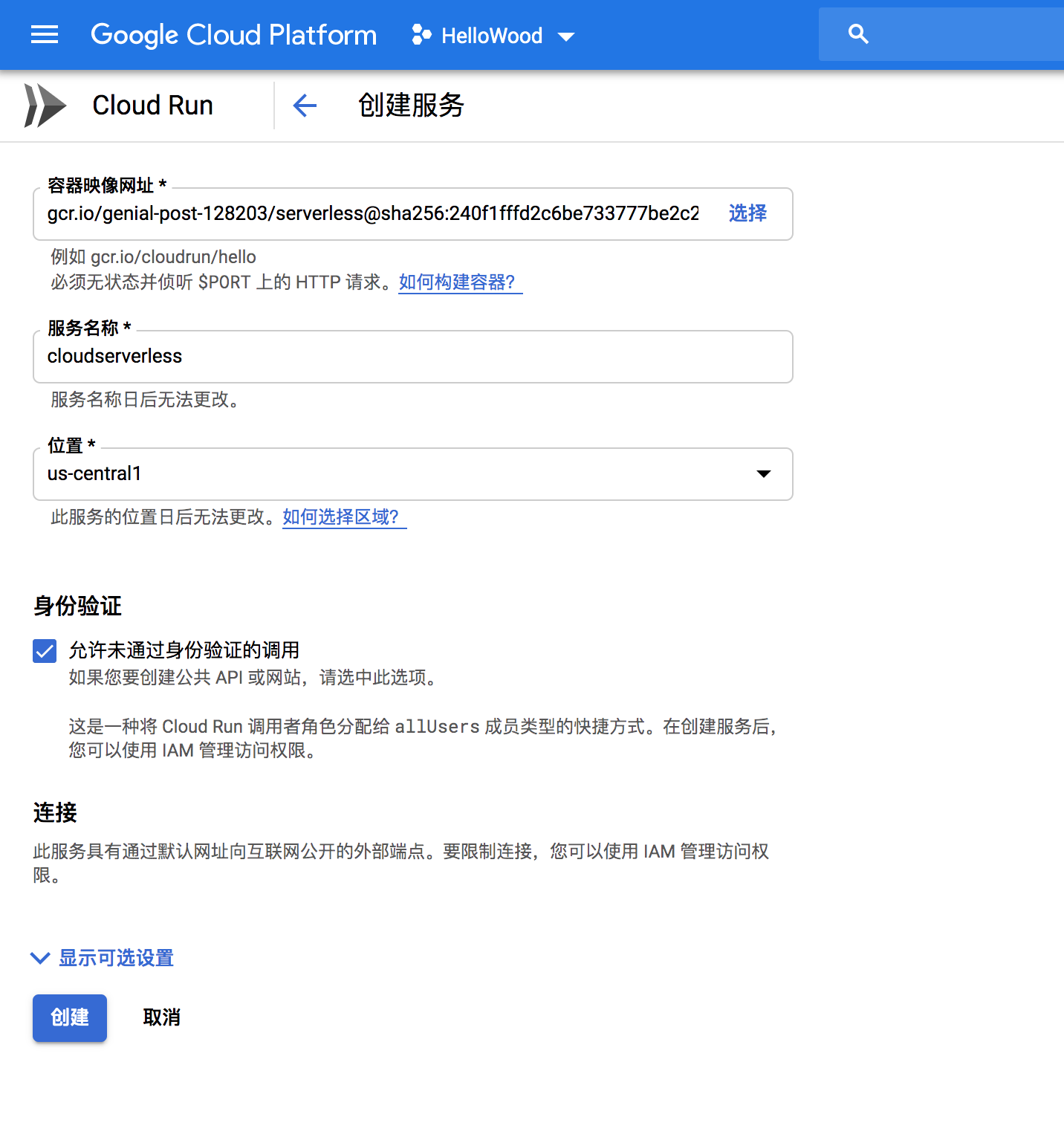This screenshot has width=1064, height=1143.
Task: Click the search bar in the header
Action: coord(941,34)
